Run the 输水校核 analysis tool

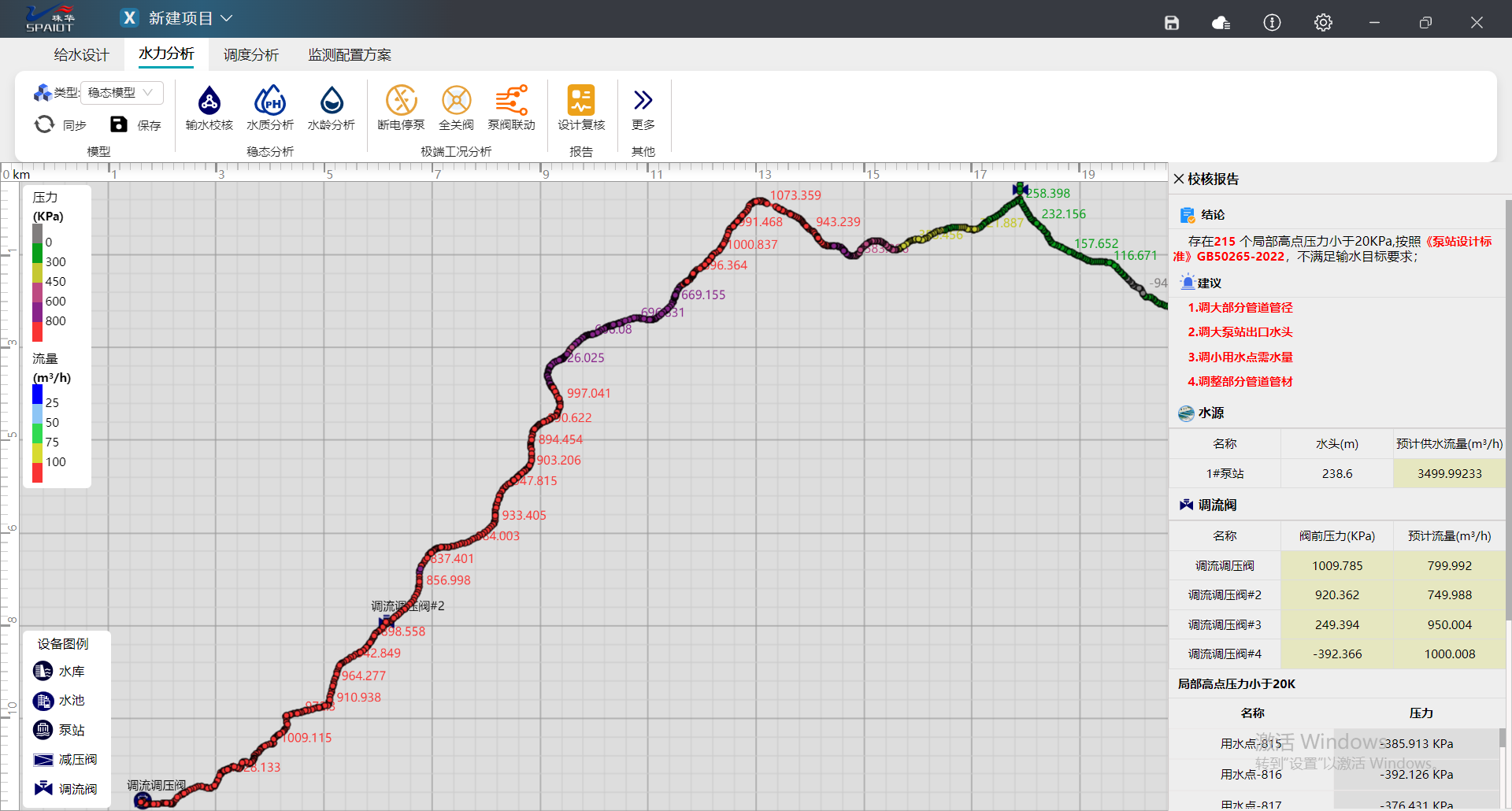tap(209, 108)
